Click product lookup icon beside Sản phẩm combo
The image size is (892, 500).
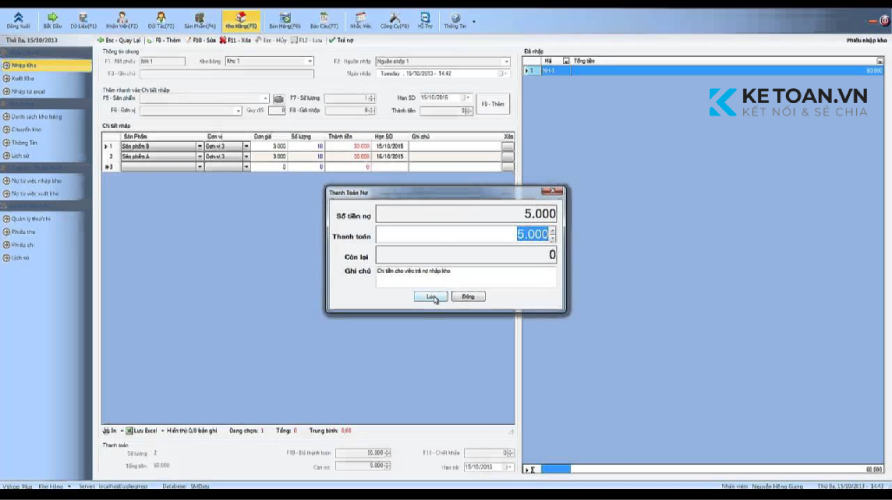coord(278,99)
